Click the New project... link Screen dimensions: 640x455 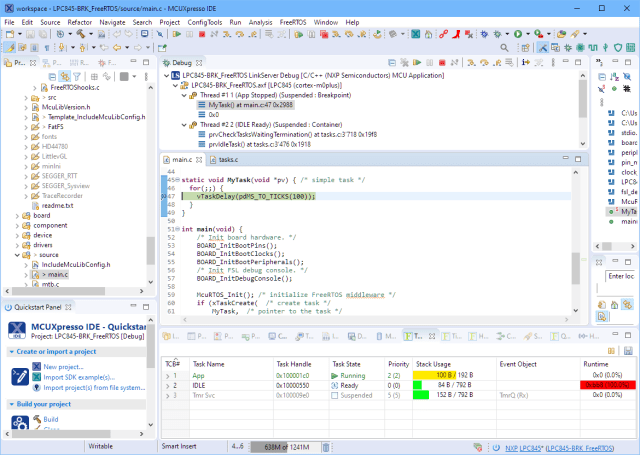click(64, 367)
